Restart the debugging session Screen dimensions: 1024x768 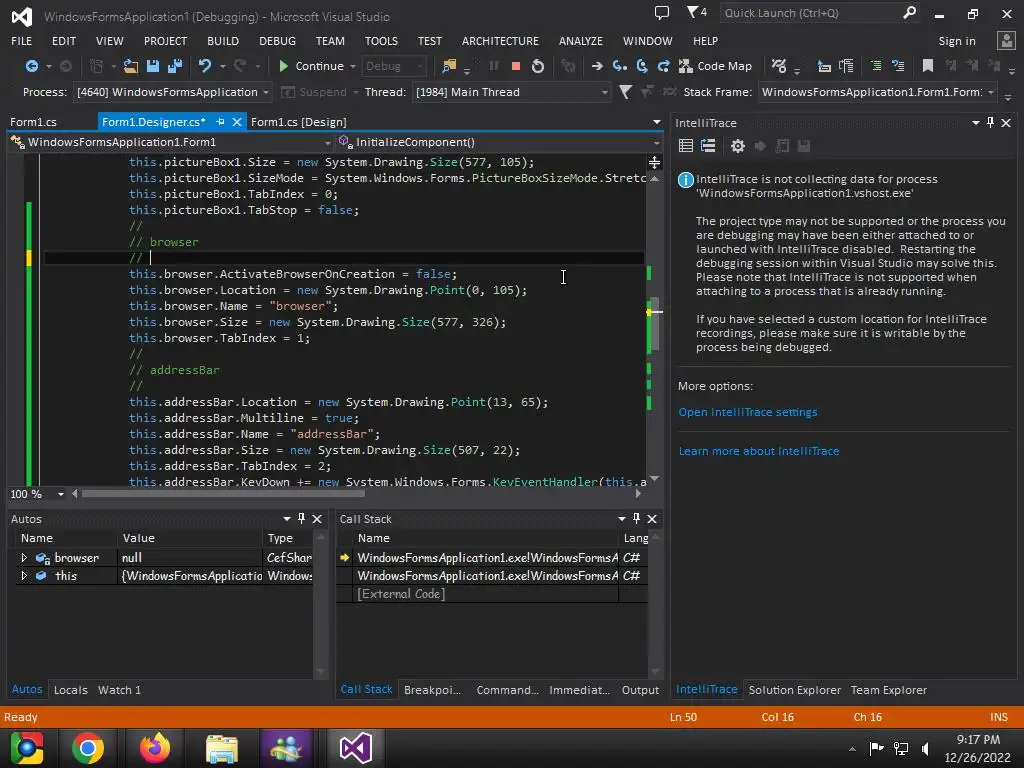537,66
